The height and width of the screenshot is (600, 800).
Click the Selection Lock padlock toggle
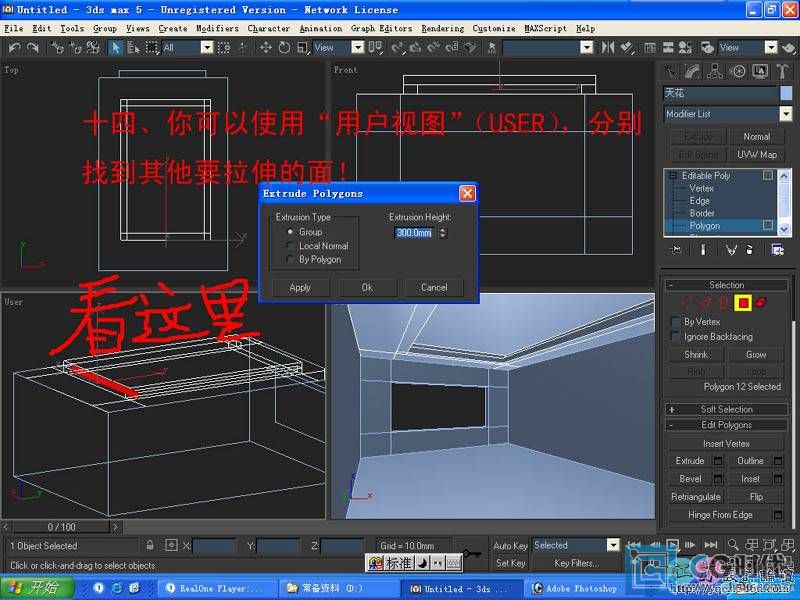click(150, 545)
